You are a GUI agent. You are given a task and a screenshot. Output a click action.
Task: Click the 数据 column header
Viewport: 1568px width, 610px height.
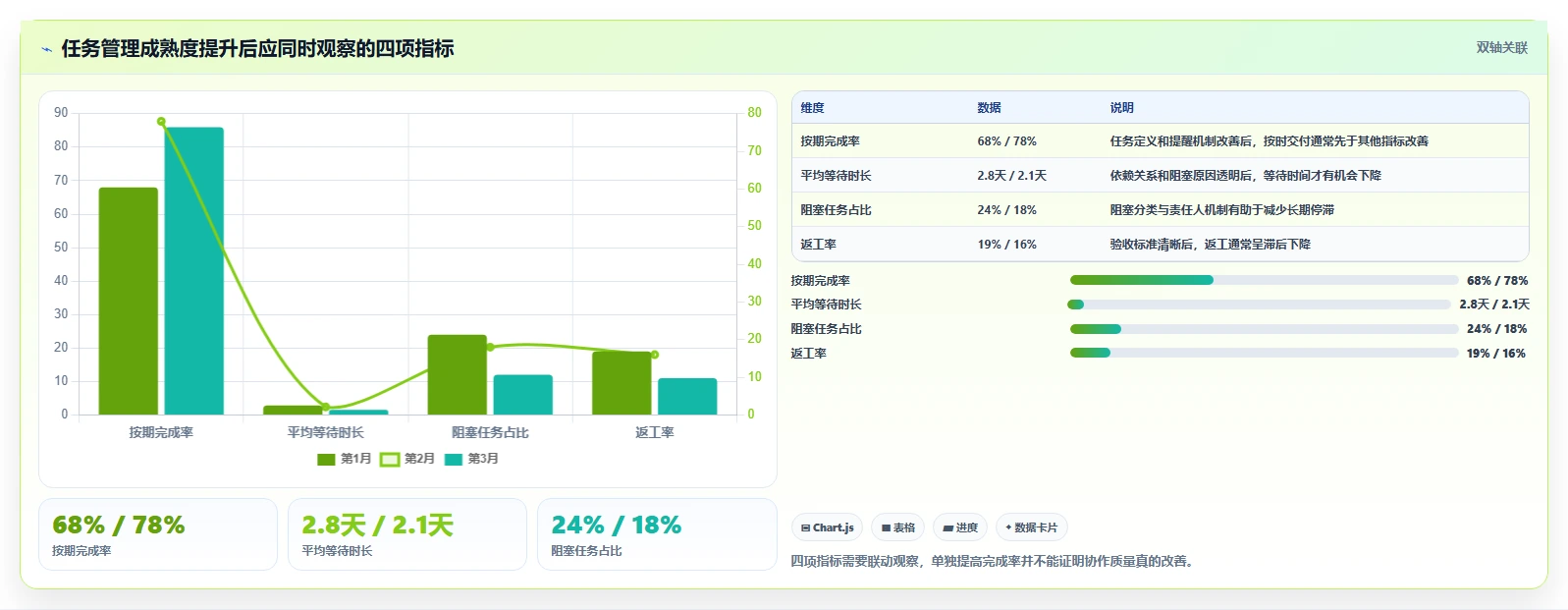point(989,108)
